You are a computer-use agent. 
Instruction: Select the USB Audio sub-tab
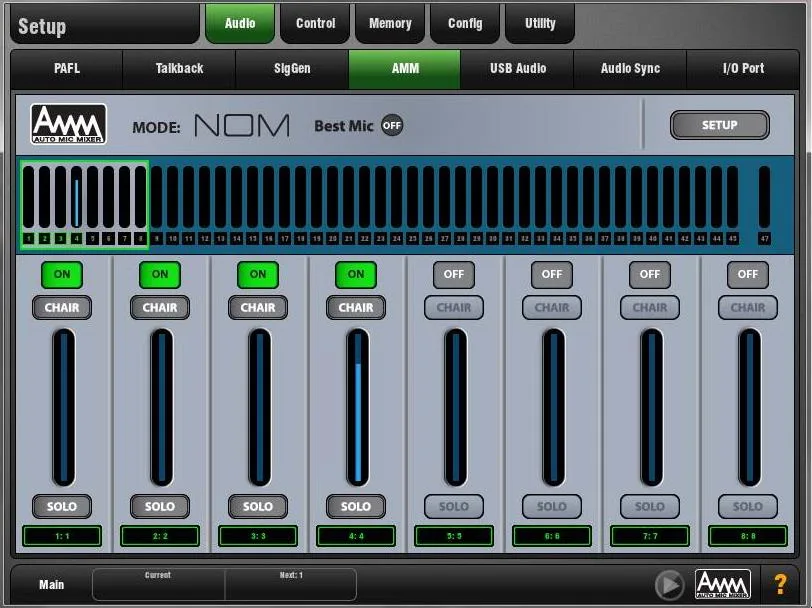tap(518, 69)
